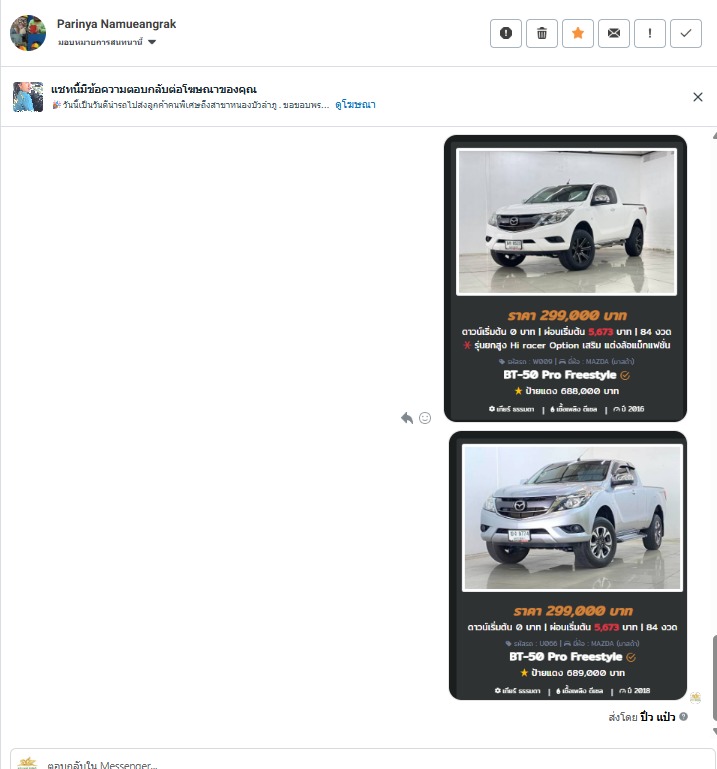The width and height of the screenshot is (717, 769).
Task: Focus the ตอบกลับใน Messenger reply field
Action: tap(363, 759)
